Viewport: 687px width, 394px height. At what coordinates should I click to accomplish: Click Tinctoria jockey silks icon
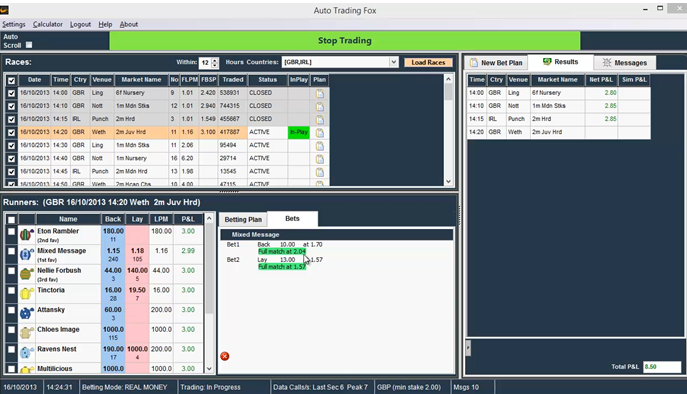[x=26, y=294]
